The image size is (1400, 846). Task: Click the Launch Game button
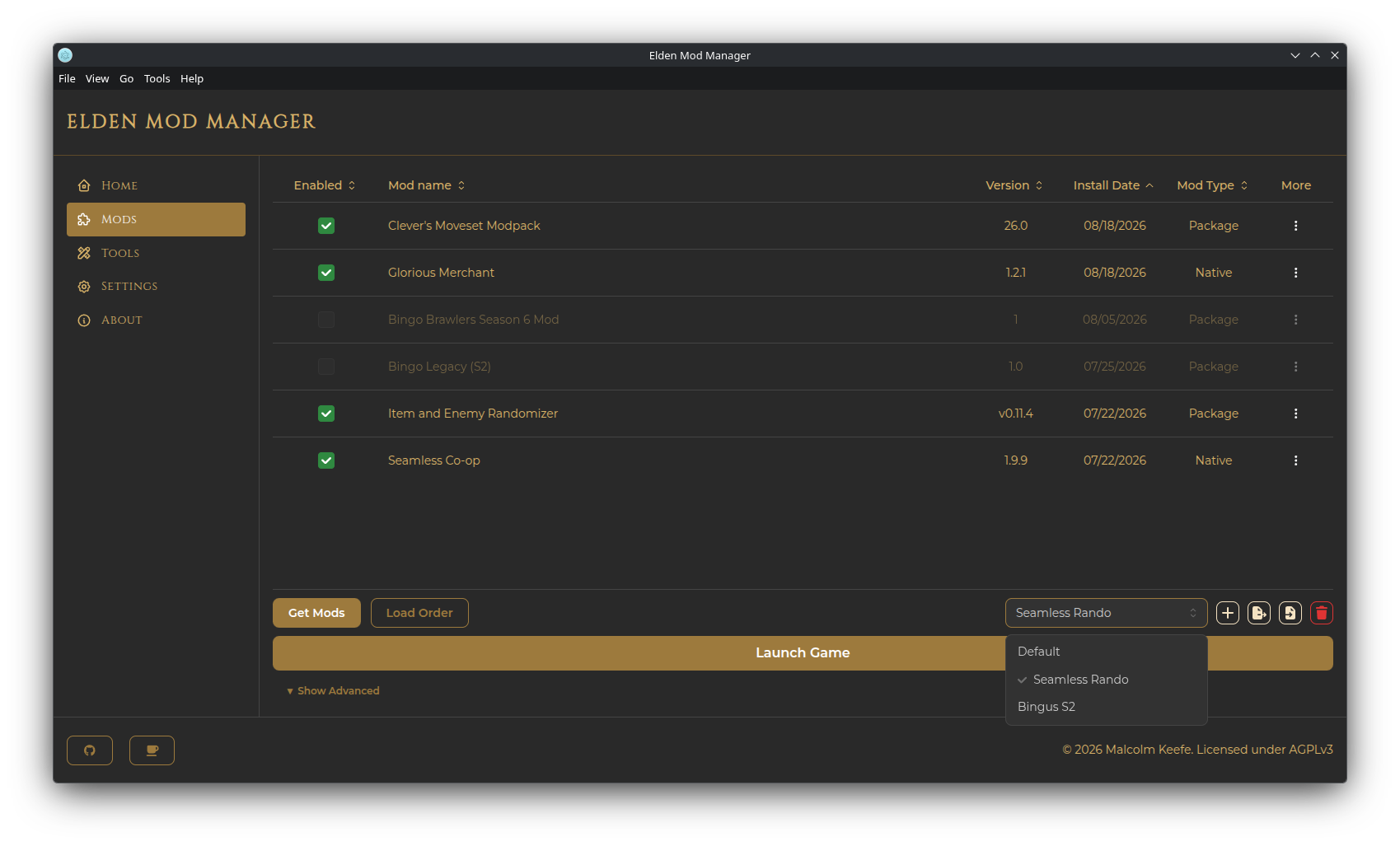click(x=803, y=652)
